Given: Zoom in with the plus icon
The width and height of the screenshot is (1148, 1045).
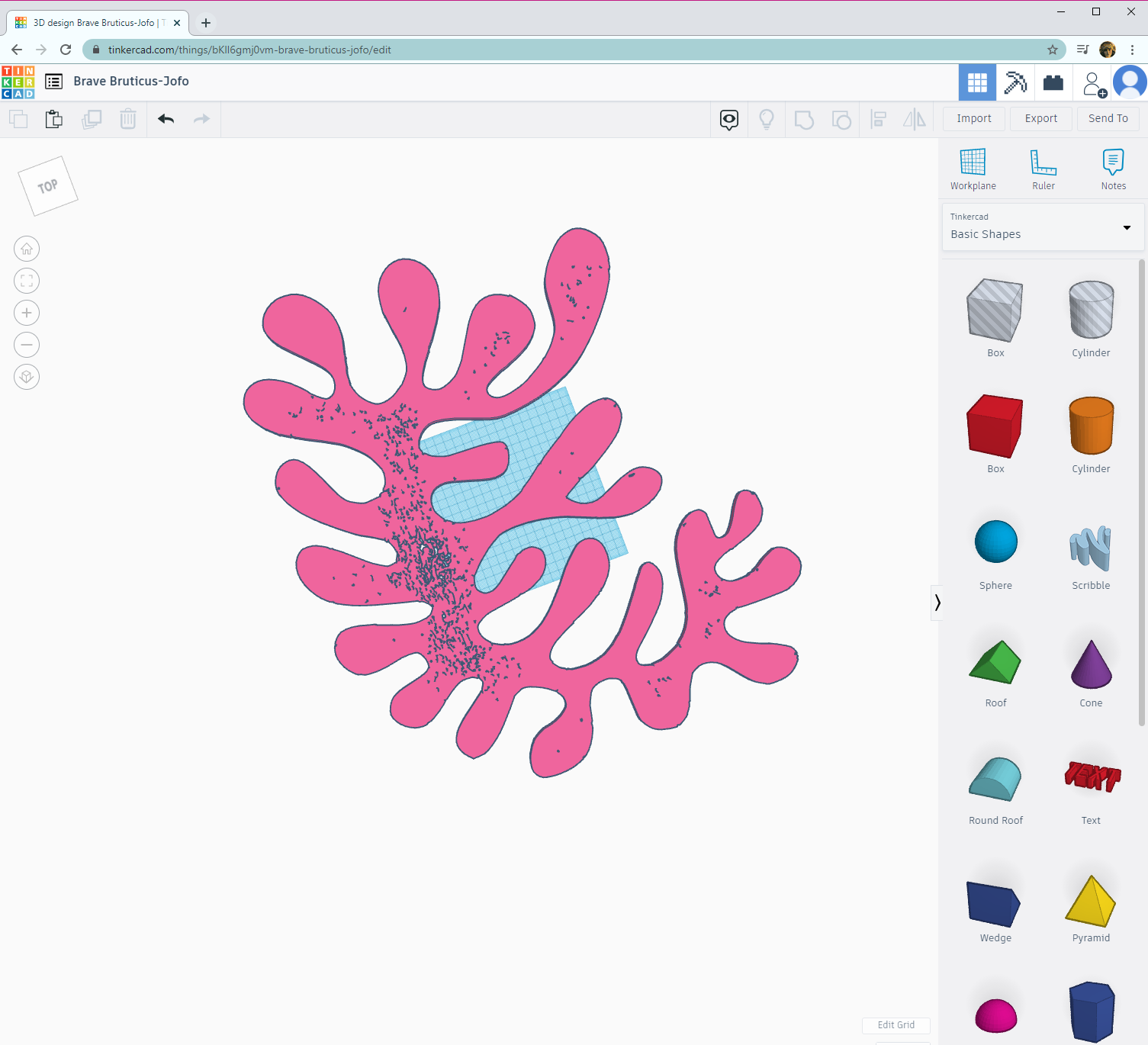Looking at the screenshot, I should point(27,313).
